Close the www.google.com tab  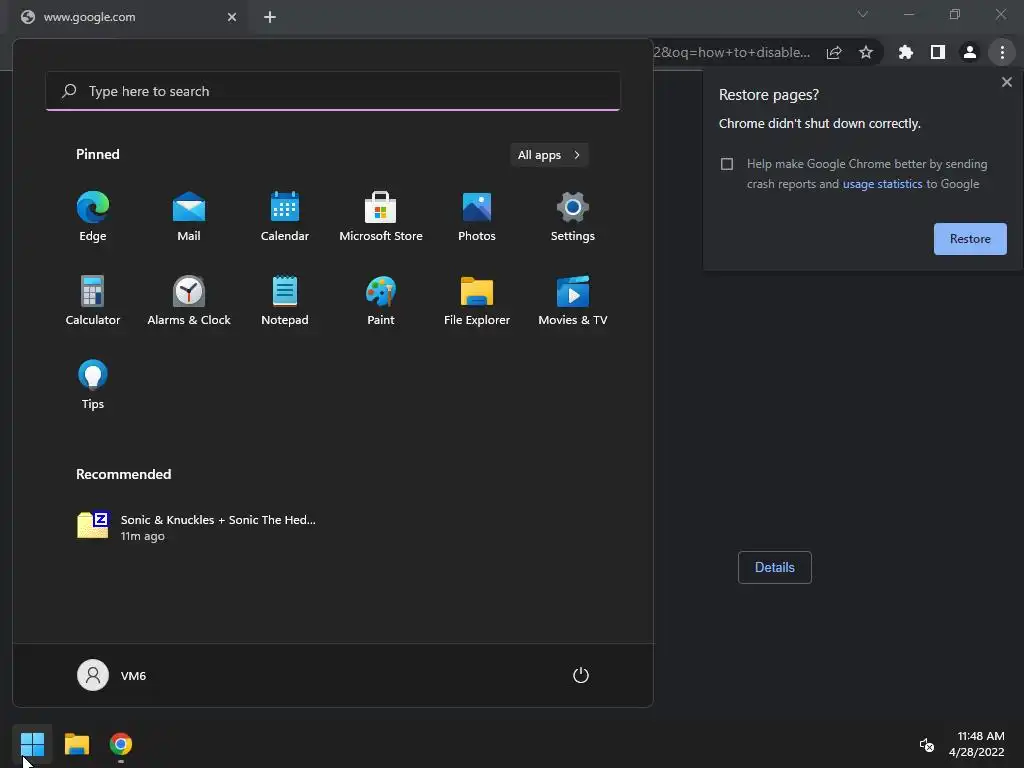232,17
